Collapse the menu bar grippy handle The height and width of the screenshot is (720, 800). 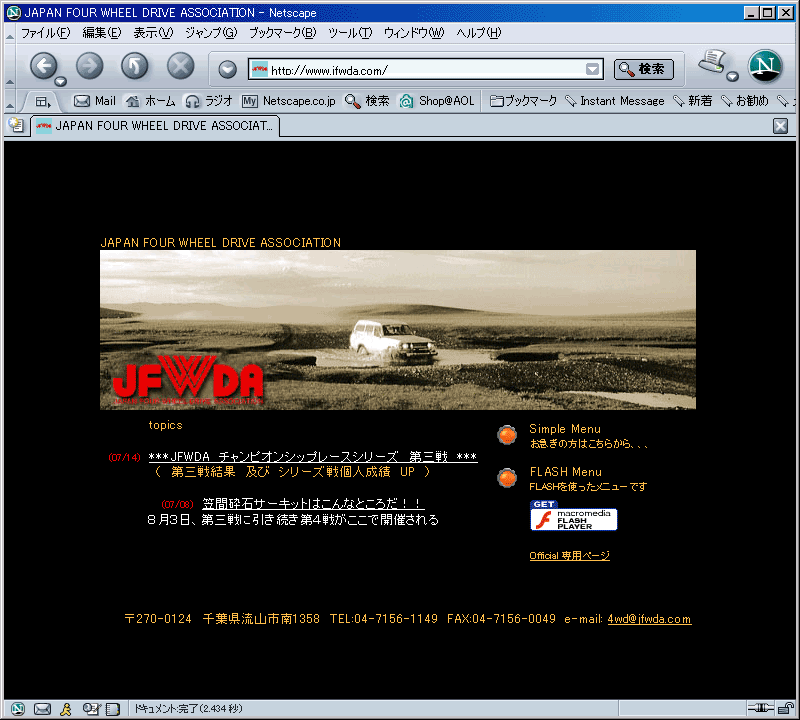coord(10,35)
